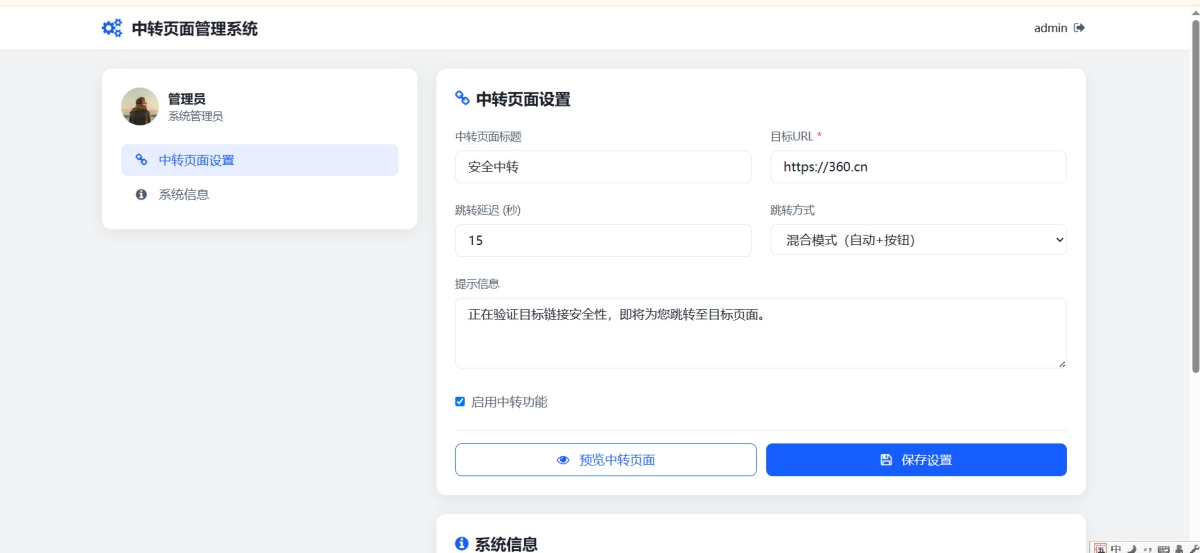Click the wrench icon in IME toolbar

click(x=1193, y=548)
